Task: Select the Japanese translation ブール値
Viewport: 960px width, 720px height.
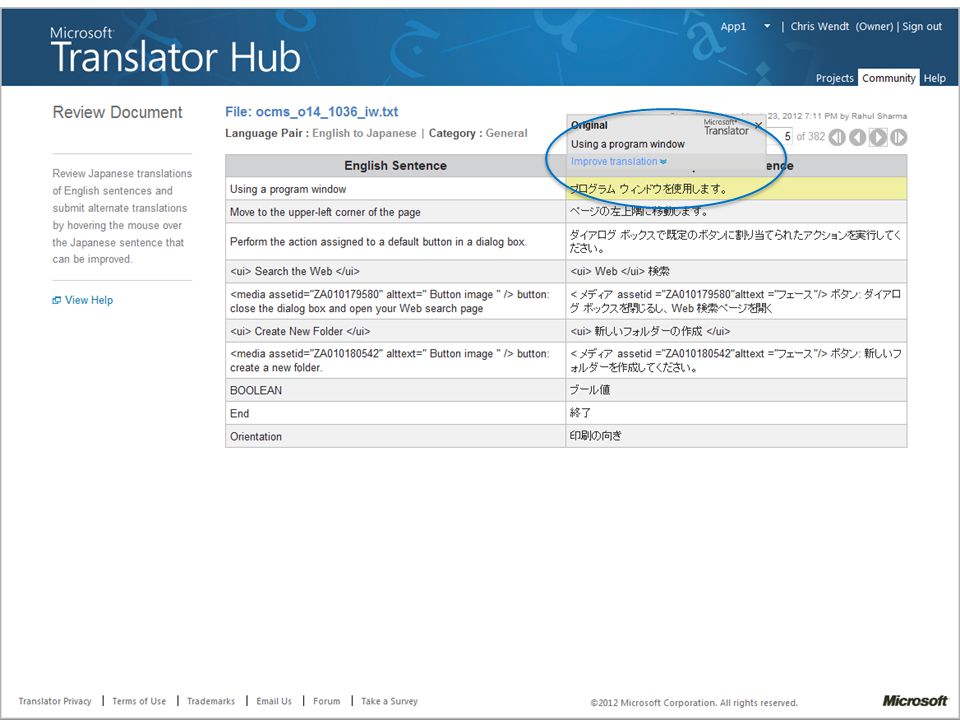Action: (x=736, y=390)
